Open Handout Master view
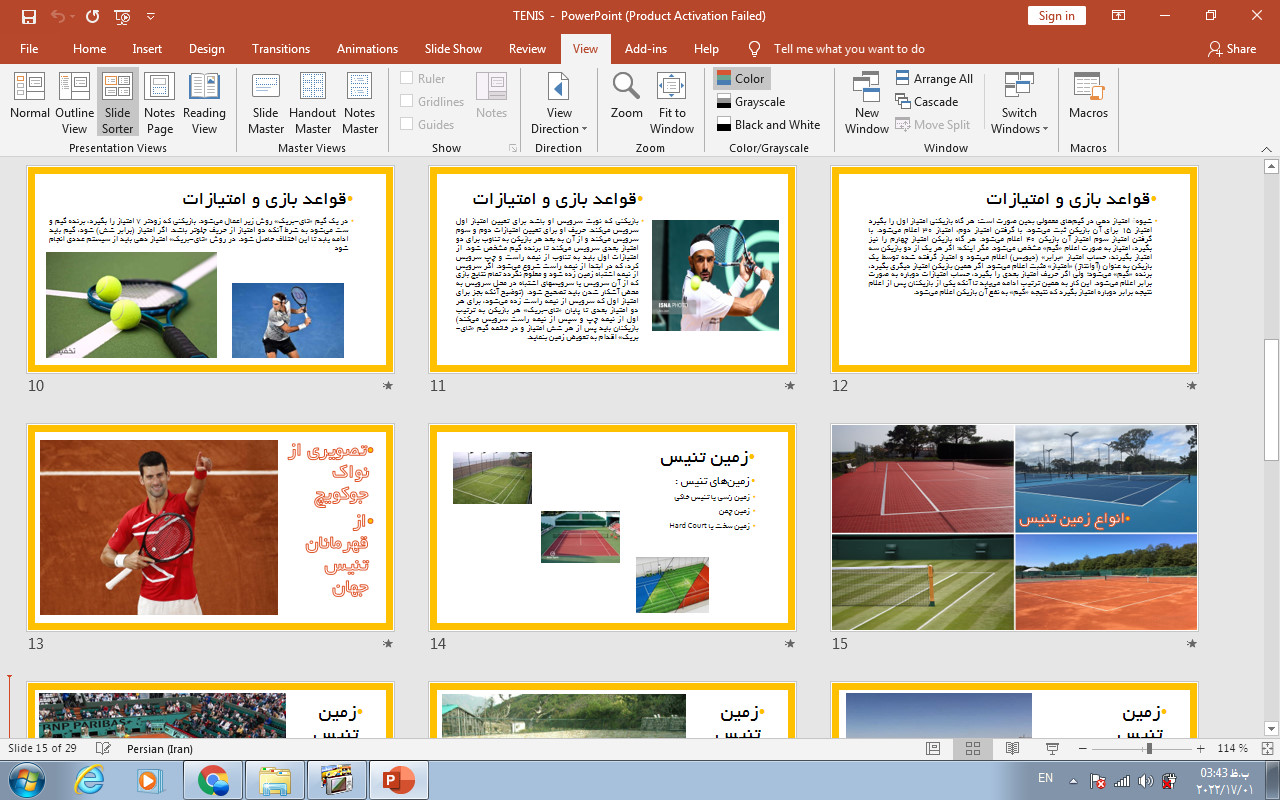 point(312,100)
